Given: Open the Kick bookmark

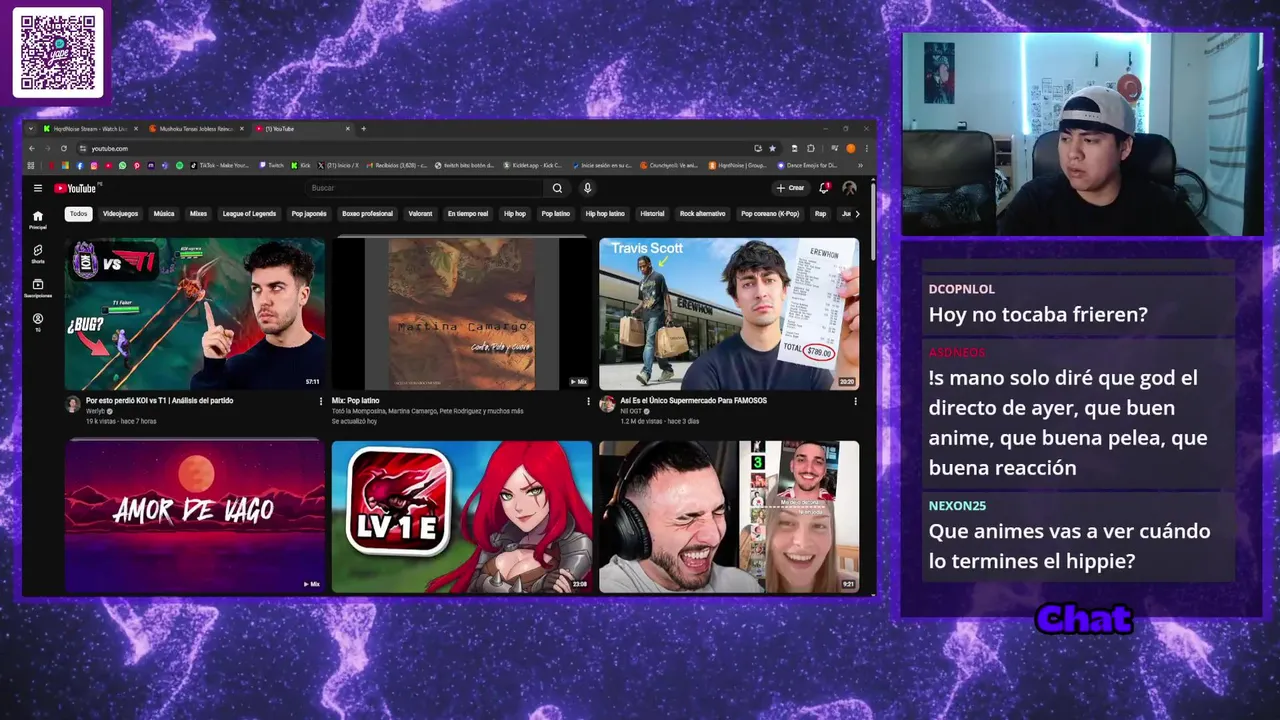Looking at the screenshot, I should point(301,165).
